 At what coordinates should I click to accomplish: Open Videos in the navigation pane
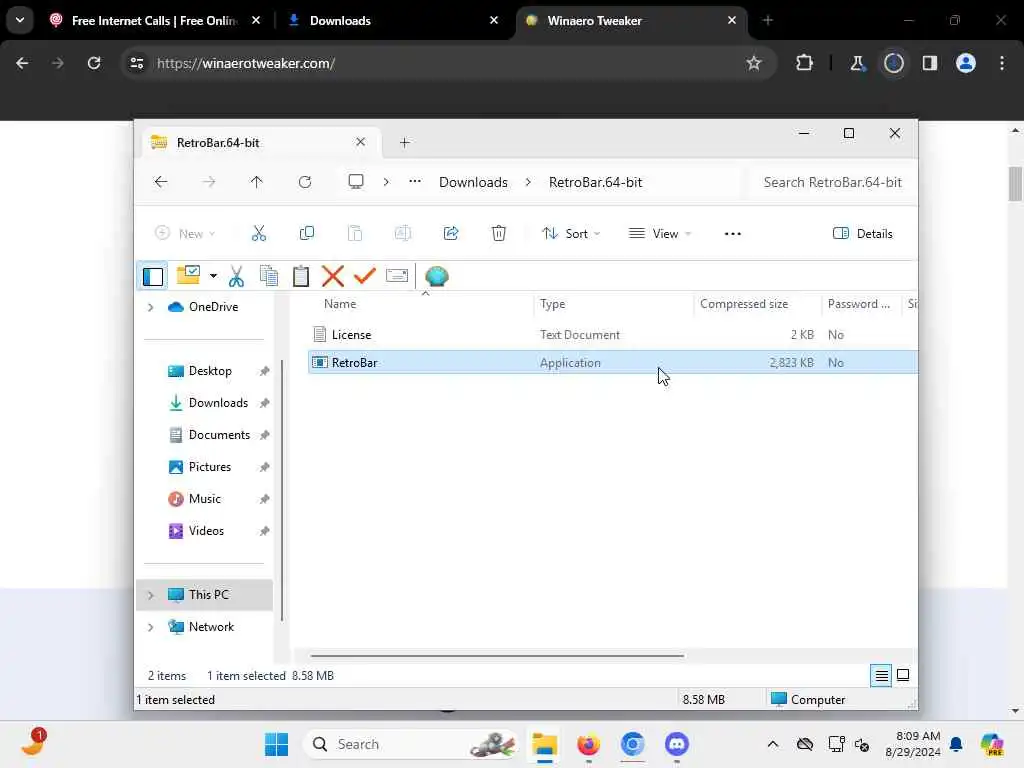tap(206, 531)
